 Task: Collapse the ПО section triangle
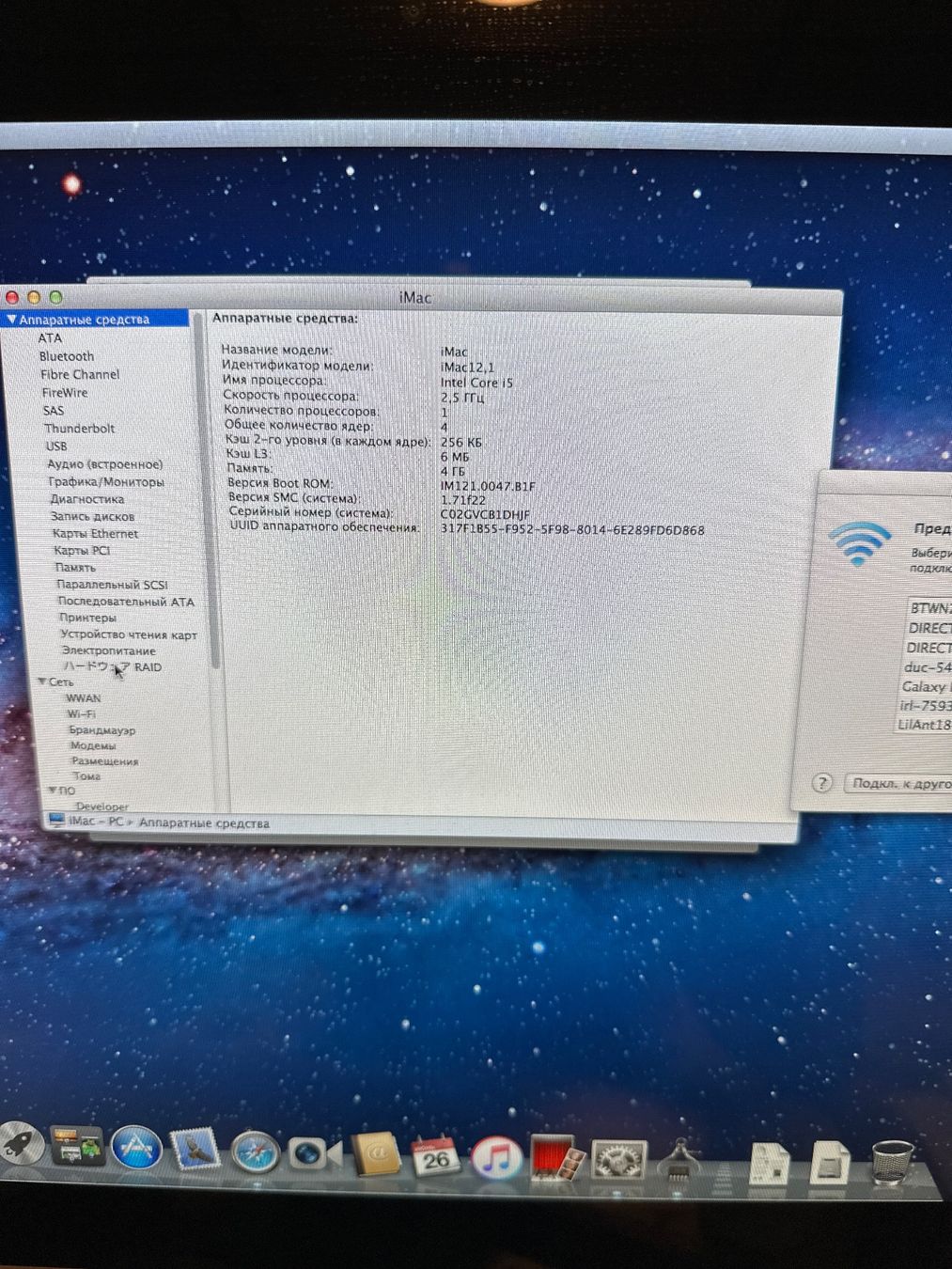[x=52, y=791]
